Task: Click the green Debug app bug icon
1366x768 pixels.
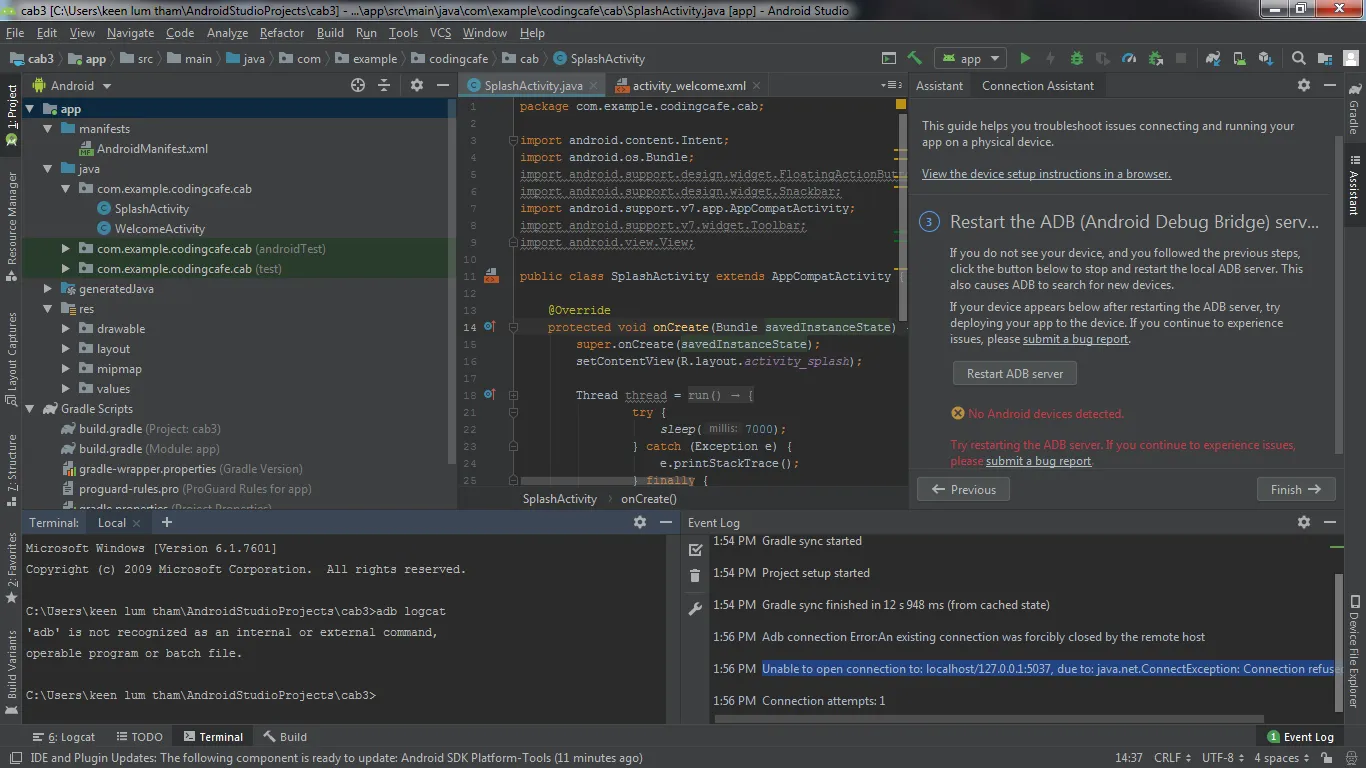Action: pos(1077,59)
